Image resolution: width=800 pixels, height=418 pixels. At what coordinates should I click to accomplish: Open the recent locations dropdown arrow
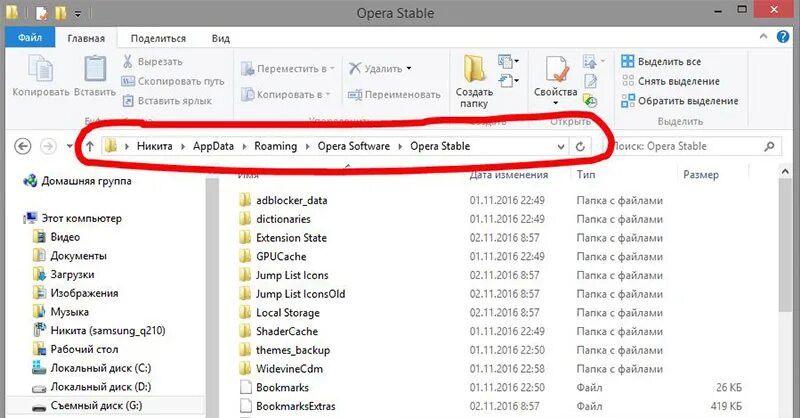point(69,146)
